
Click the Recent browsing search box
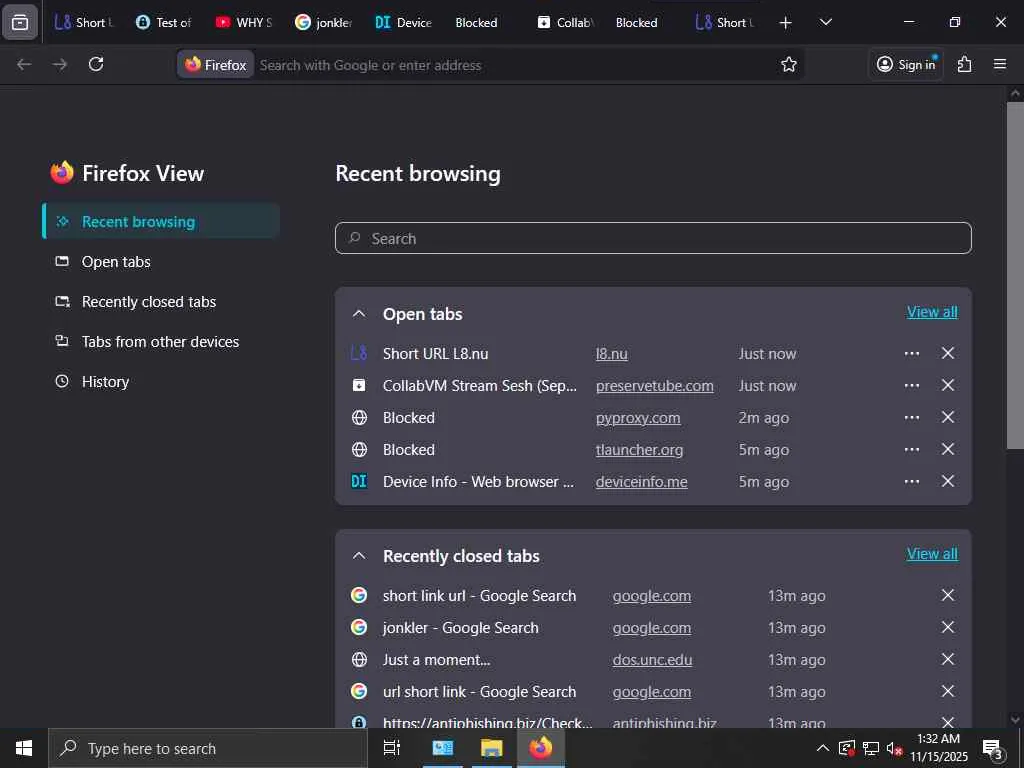click(653, 238)
